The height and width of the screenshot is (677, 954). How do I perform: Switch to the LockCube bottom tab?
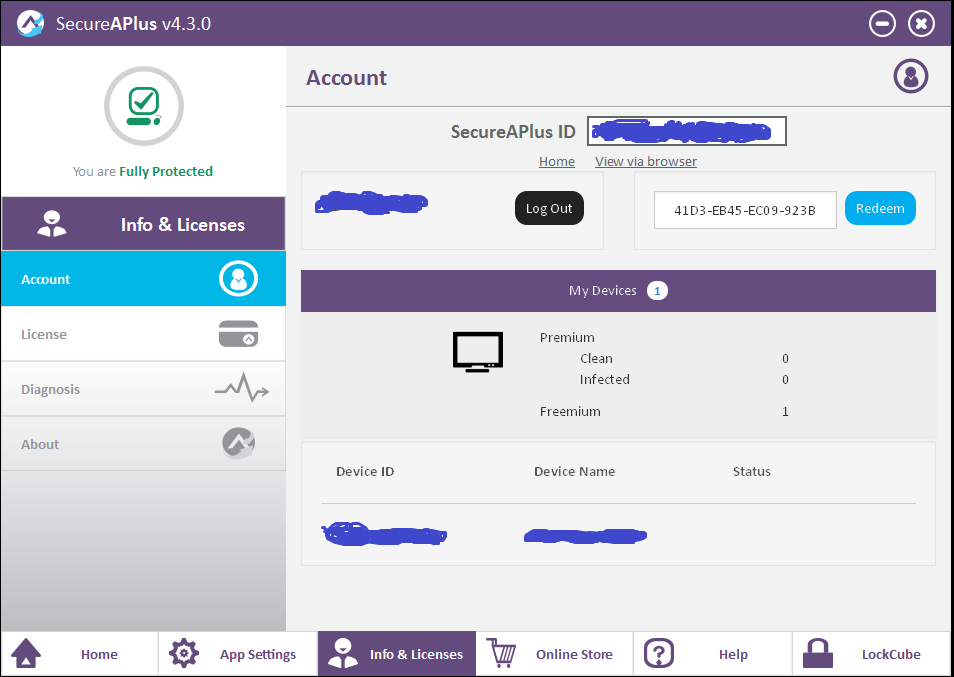tap(872, 653)
